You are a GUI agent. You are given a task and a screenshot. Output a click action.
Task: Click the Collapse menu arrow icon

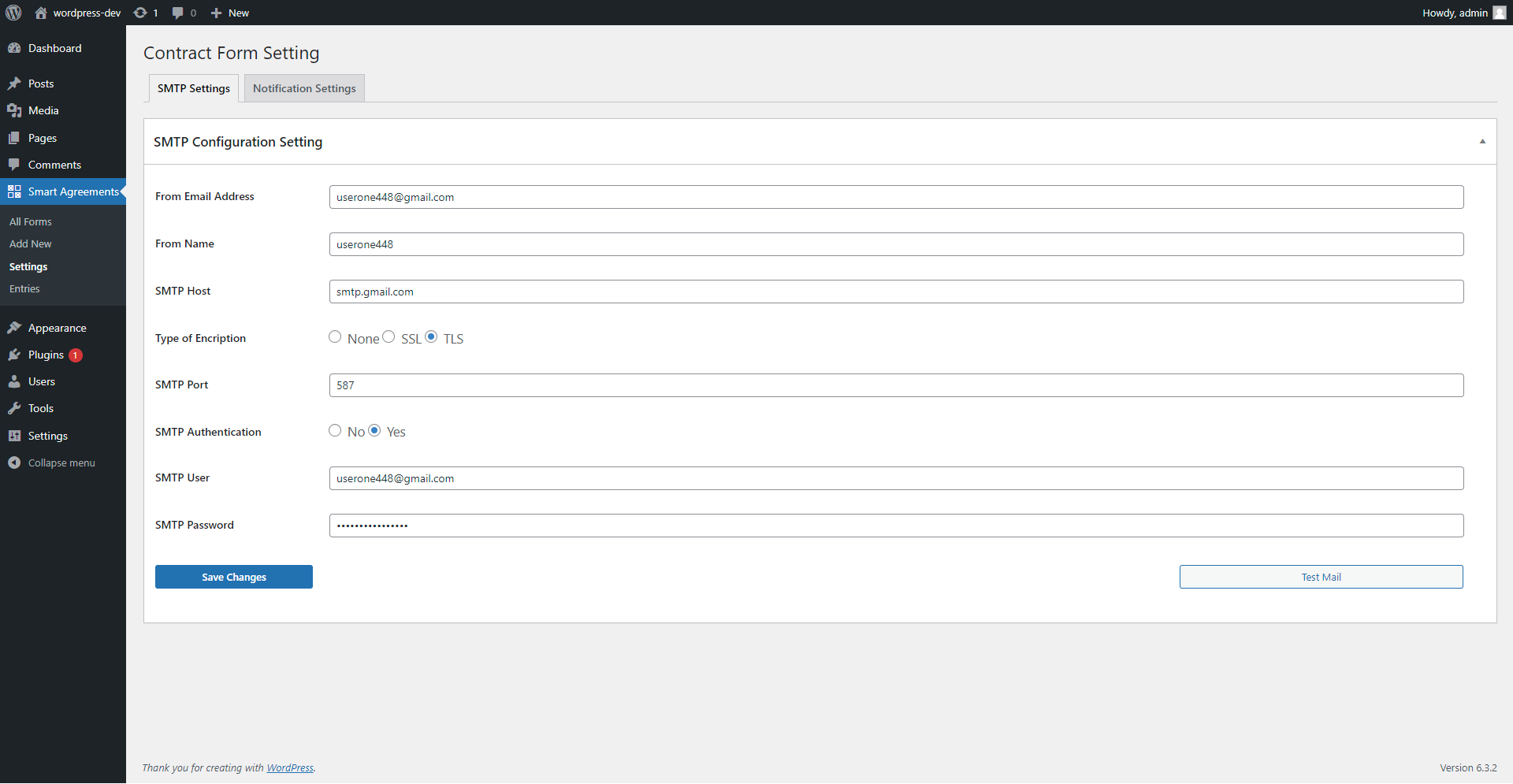click(14, 463)
